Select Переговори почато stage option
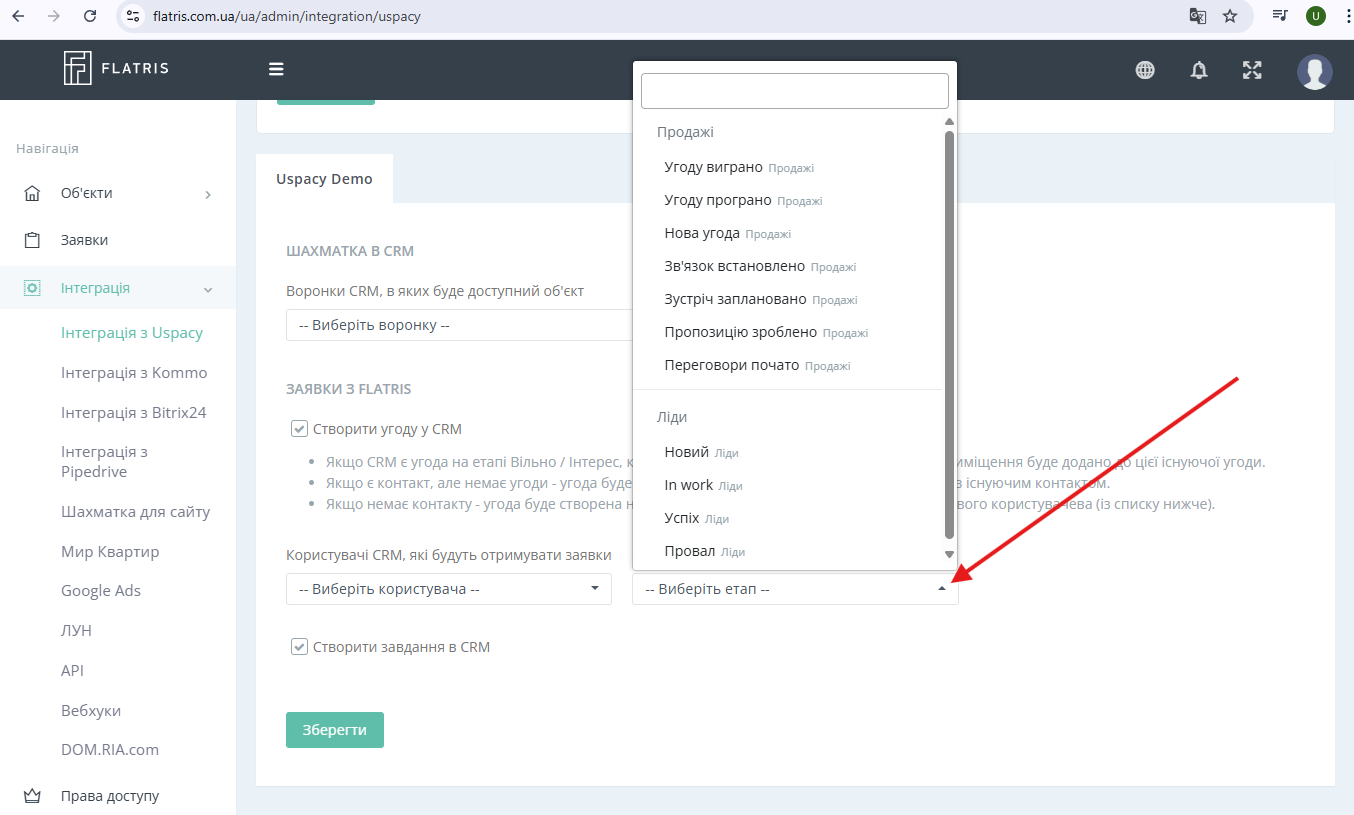Image resolution: width=1354 pixels, height=815 pixels. coord(788,365)
